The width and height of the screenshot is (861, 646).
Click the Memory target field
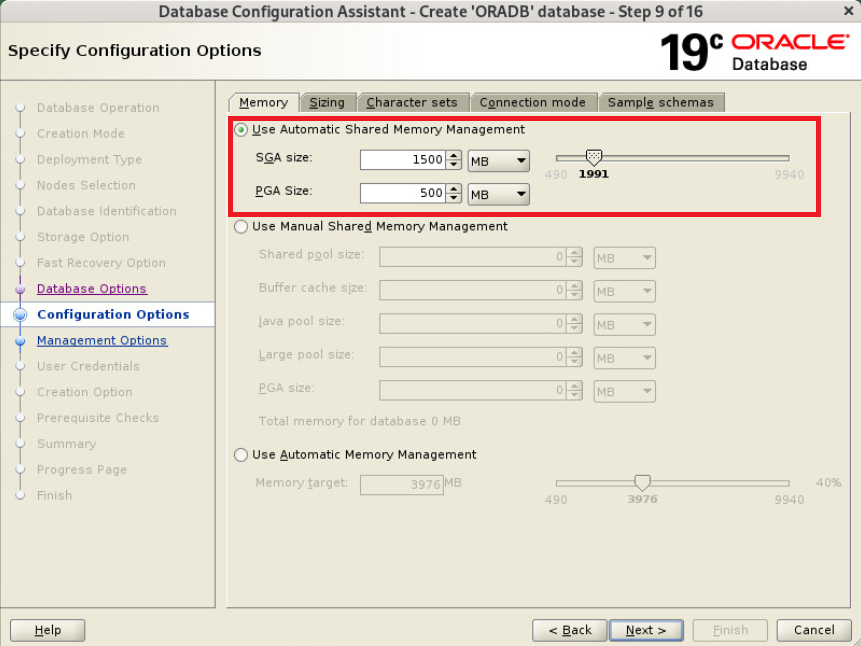tap(402, 484)
